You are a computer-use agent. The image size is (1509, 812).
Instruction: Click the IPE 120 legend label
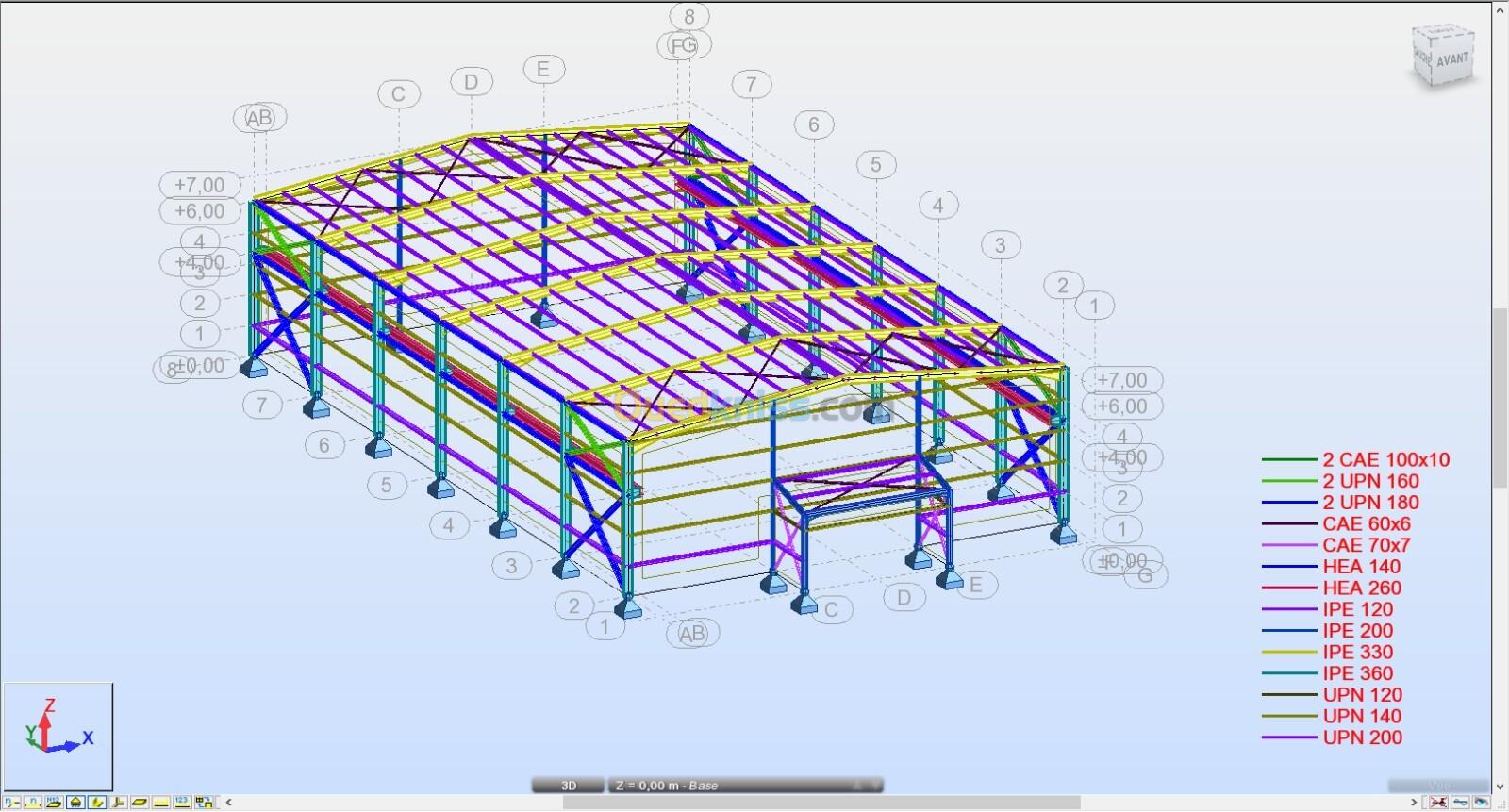(x=1358, y=609)
